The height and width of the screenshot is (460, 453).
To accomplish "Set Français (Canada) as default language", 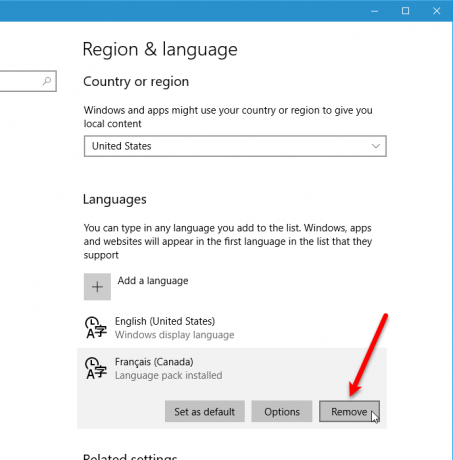I will [205, 412].
